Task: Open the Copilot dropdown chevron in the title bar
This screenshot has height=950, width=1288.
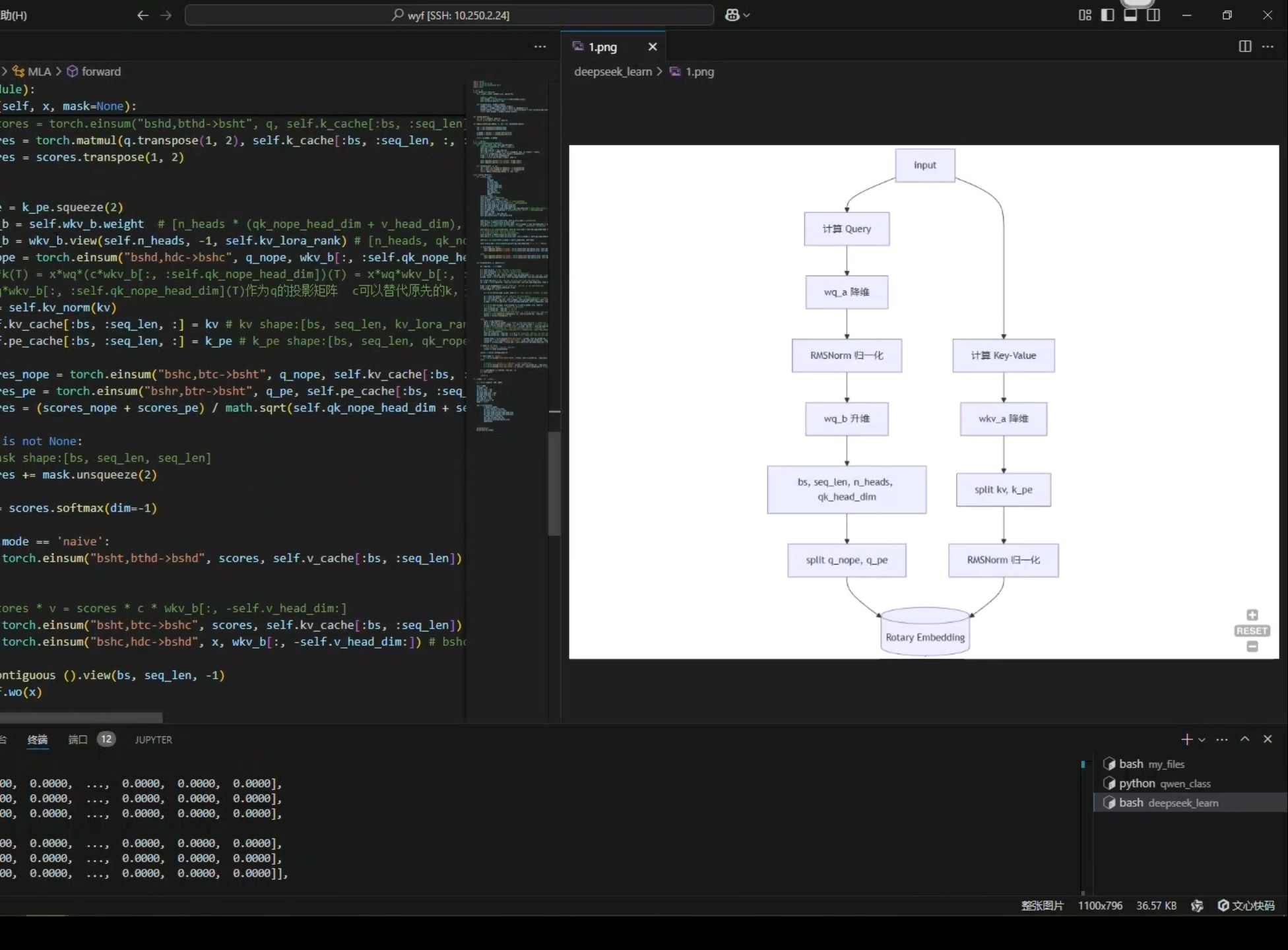Action: click(x=747, y=15)
